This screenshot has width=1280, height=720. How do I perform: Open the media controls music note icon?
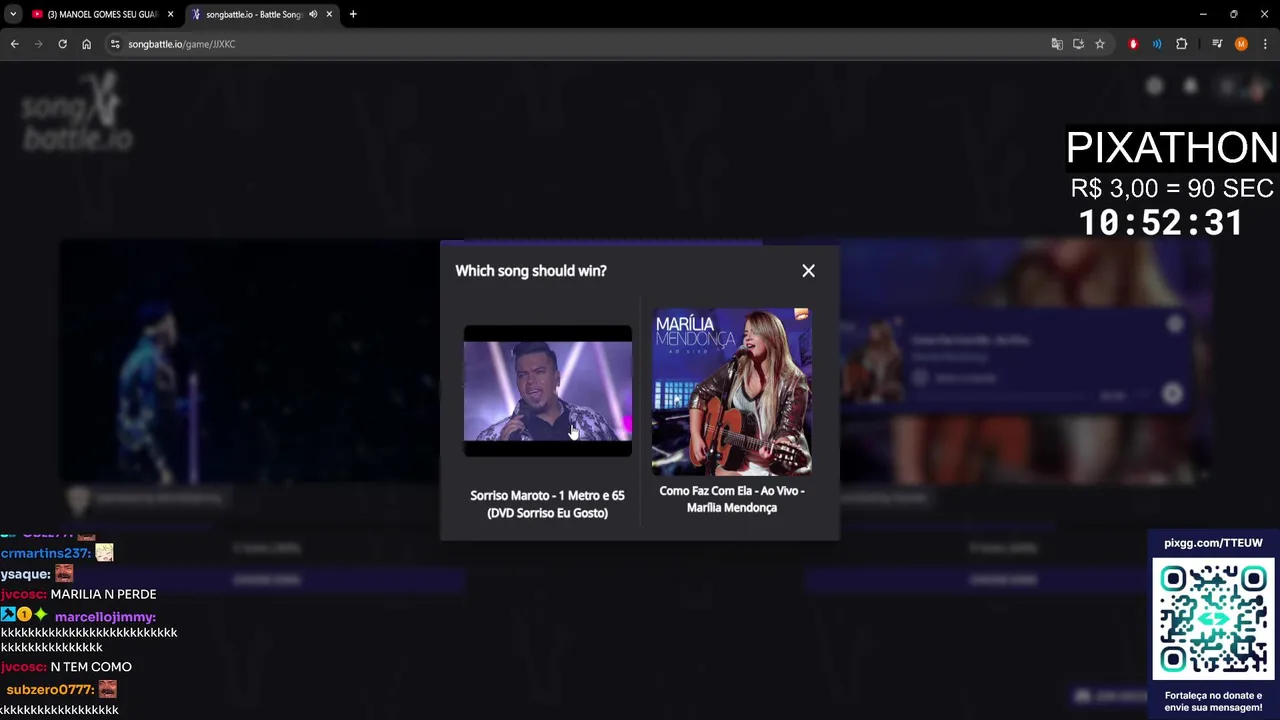pyautogui.click(x=1217, y=44)
